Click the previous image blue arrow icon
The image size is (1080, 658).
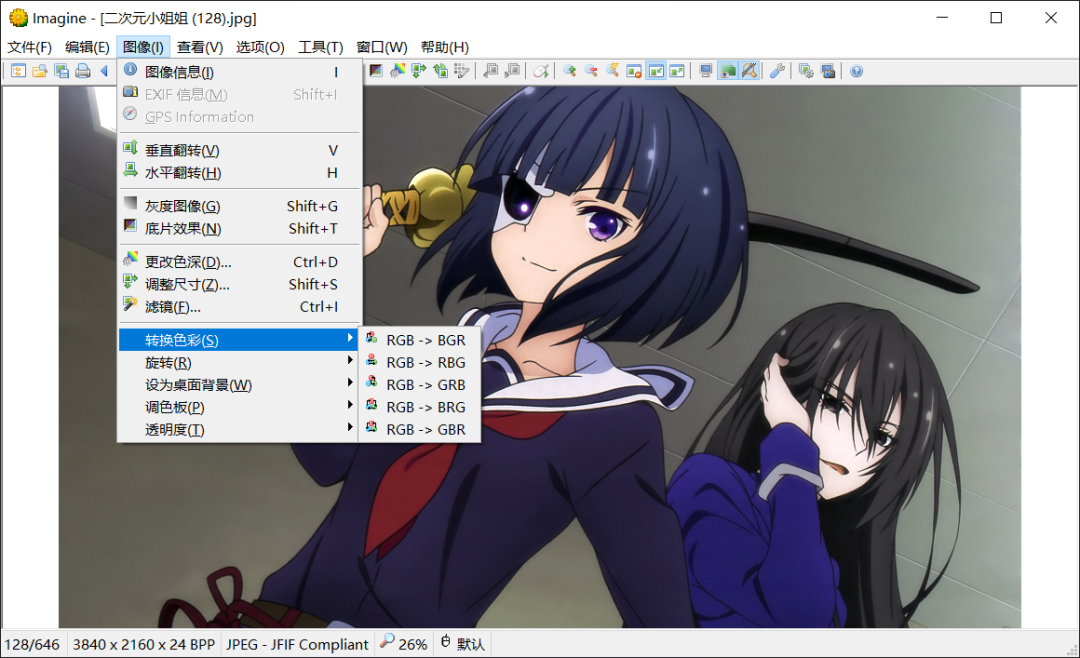104,71
